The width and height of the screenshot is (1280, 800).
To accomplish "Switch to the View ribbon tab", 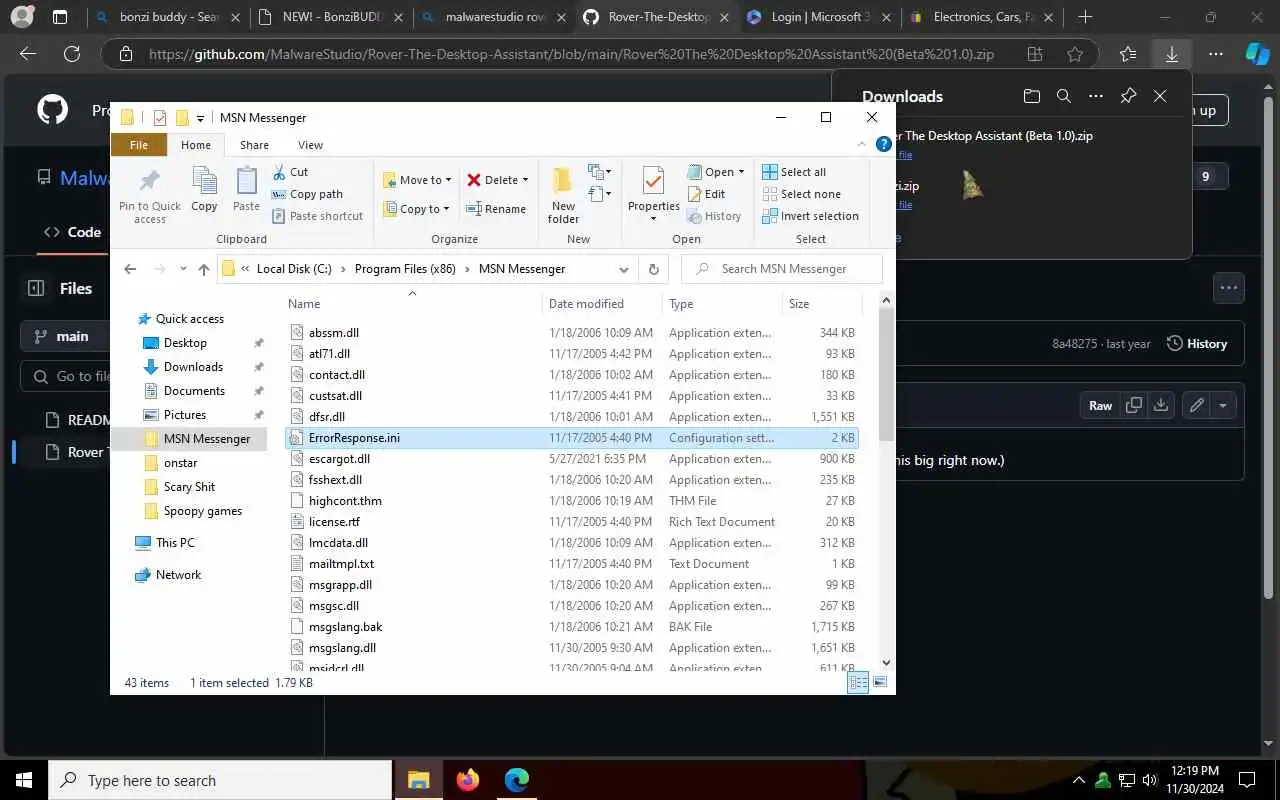I will pos(310,145).
